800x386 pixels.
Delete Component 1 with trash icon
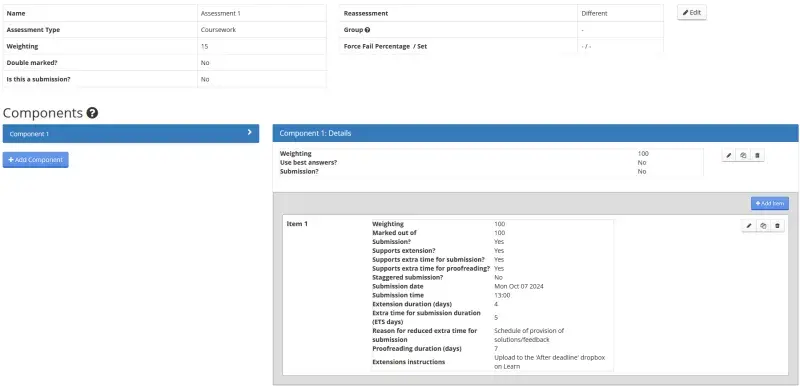(x=757, y=156)
